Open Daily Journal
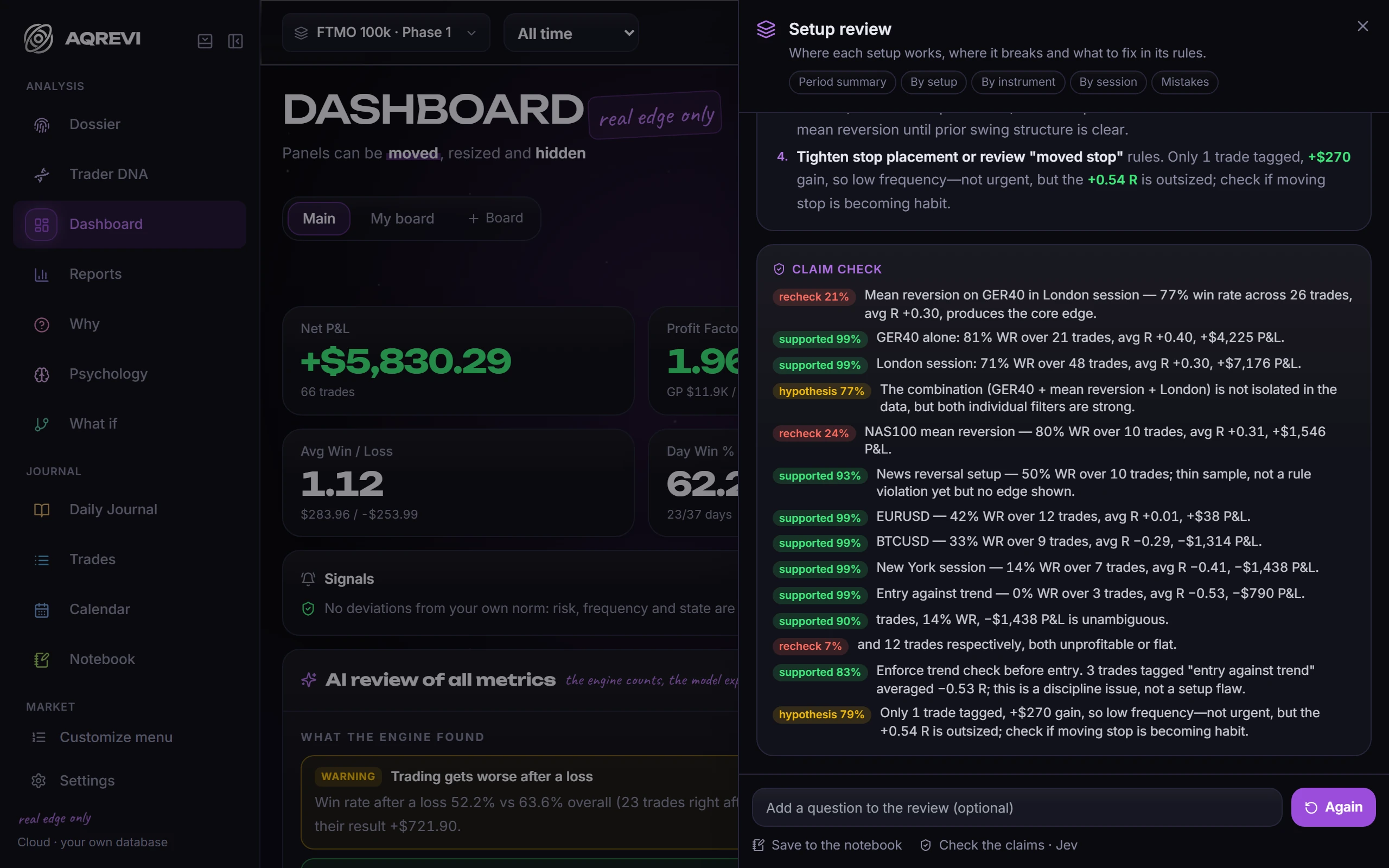This screenshot has height=868, width=1389. pos(130,509)
